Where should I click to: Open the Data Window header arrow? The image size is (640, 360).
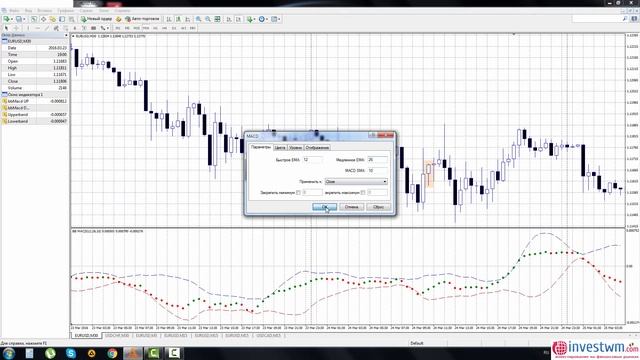(66, 36)
